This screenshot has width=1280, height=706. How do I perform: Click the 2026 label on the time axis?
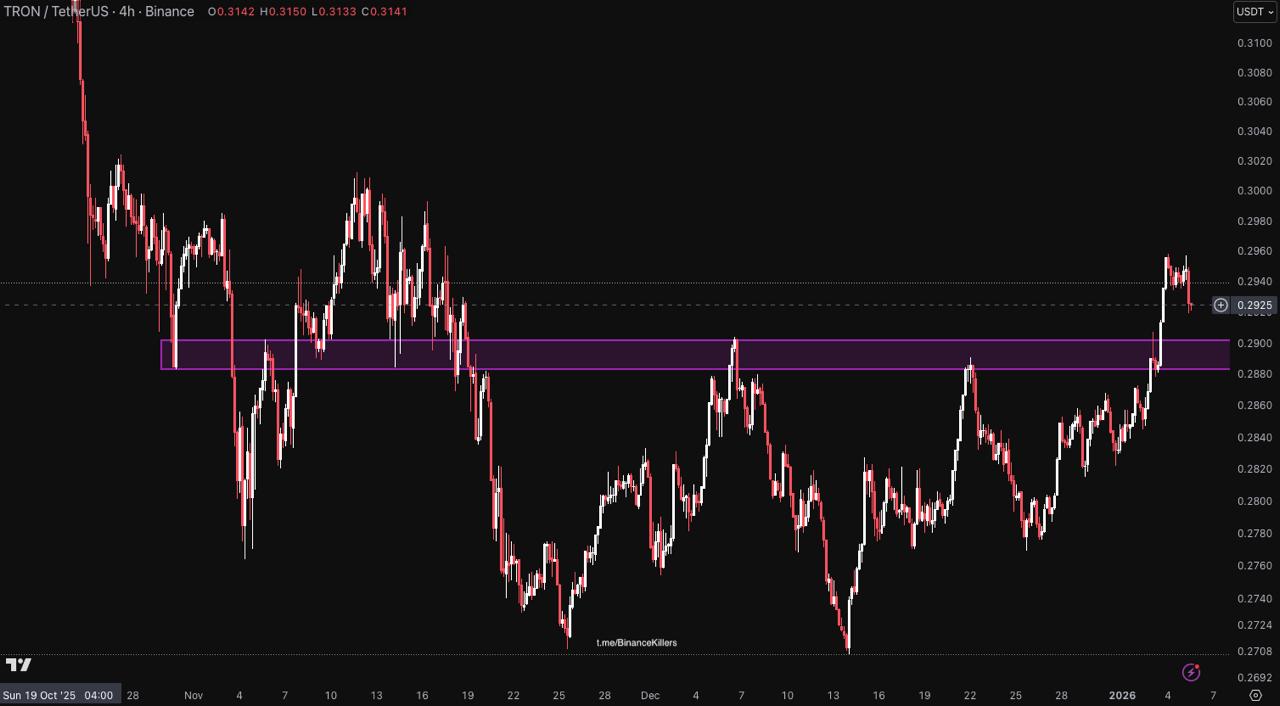point(1122,695)
